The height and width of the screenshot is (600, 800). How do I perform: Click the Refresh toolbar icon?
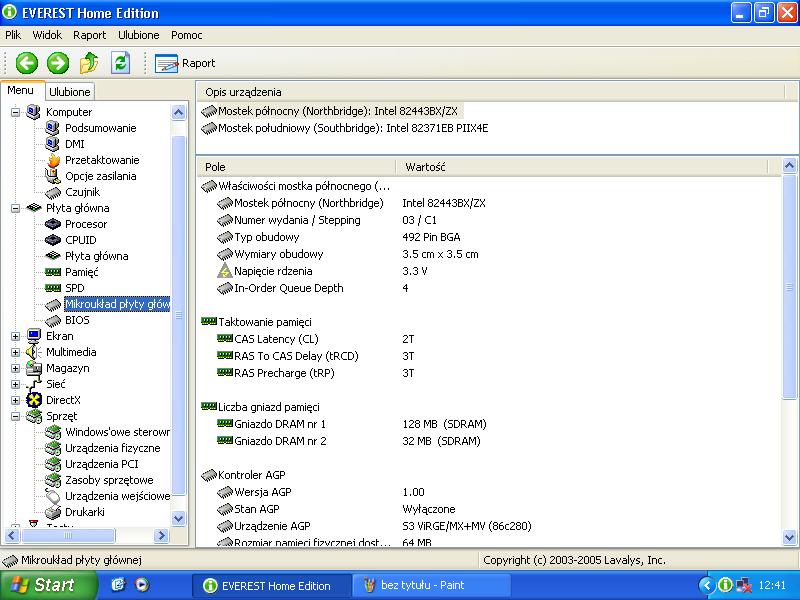(x=120, y=63)
